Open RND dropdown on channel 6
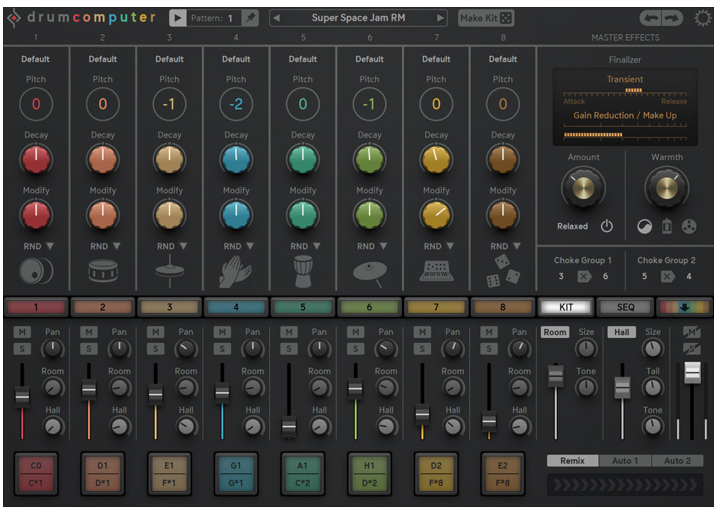The image size is (719, 509). point(383,246)
